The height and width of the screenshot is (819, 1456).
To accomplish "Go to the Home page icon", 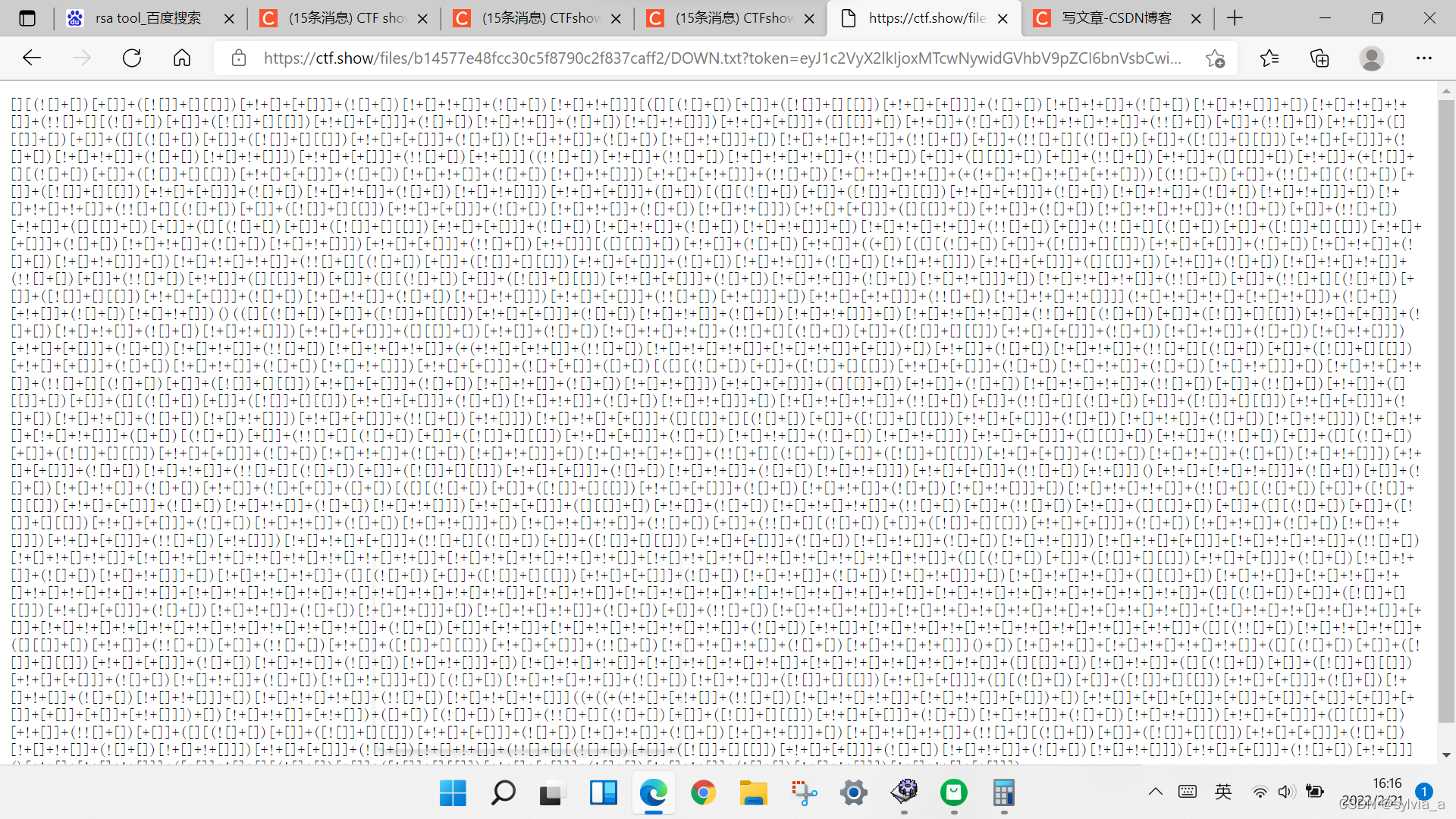I will click(x=182, y=58).
